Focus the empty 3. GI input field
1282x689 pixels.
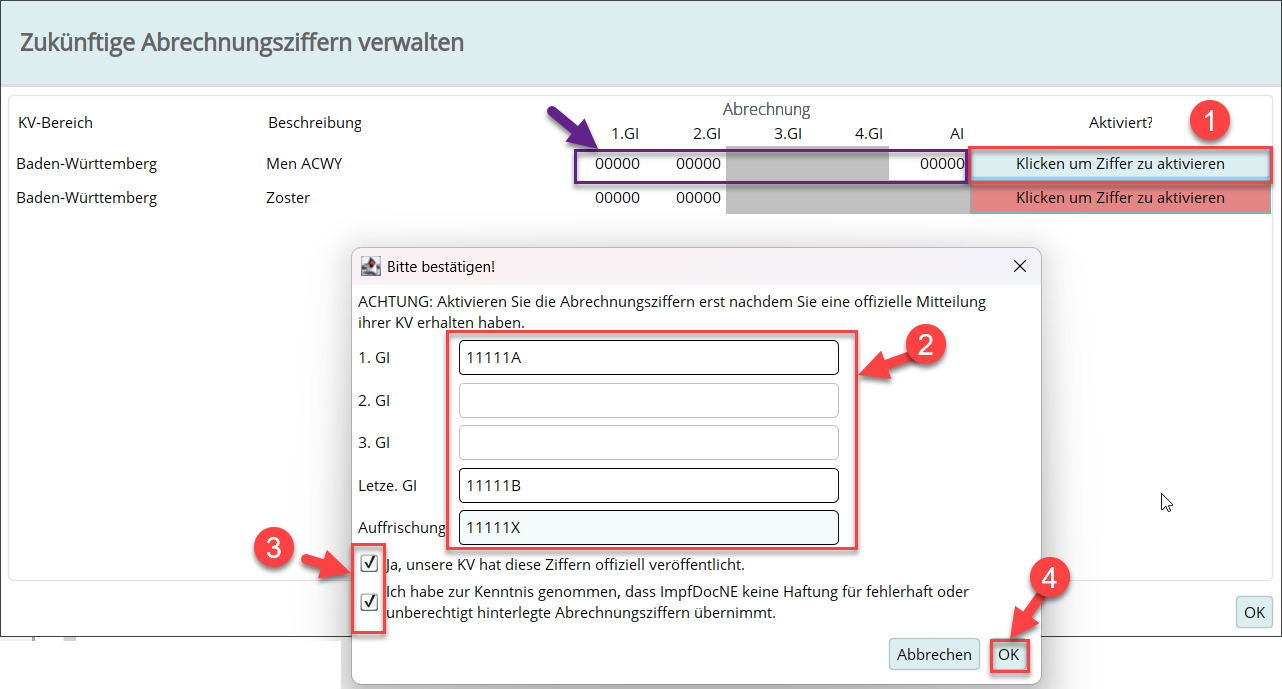pos(648,442)
